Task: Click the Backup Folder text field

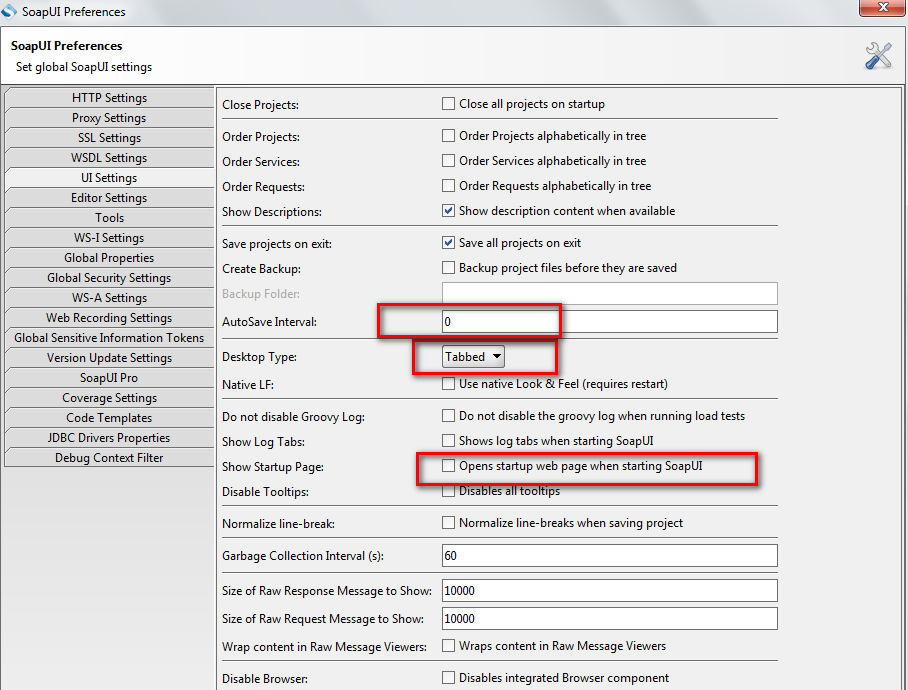Action: (609, 293)
